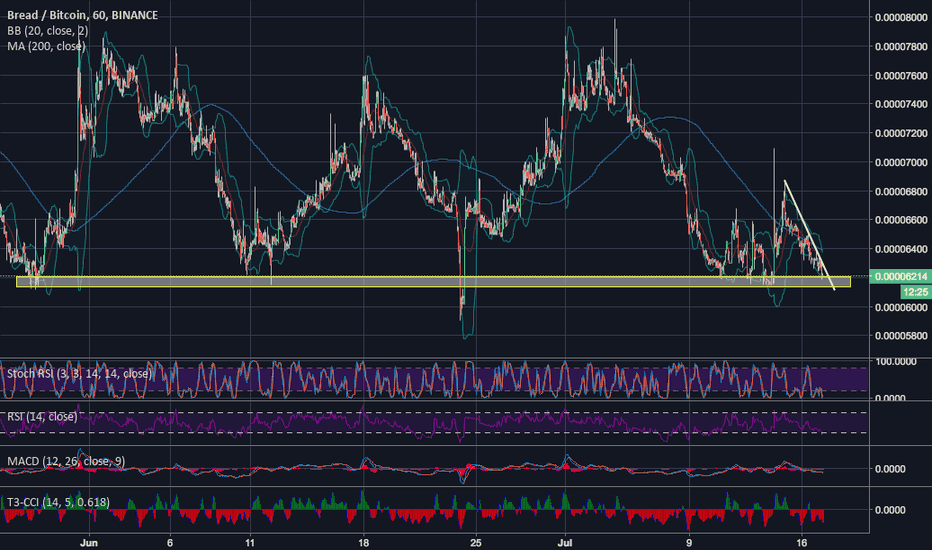Click the 11 date on the time axis
Screen dimensions: 932x550
pyautogui.click(x=250, y=543)
